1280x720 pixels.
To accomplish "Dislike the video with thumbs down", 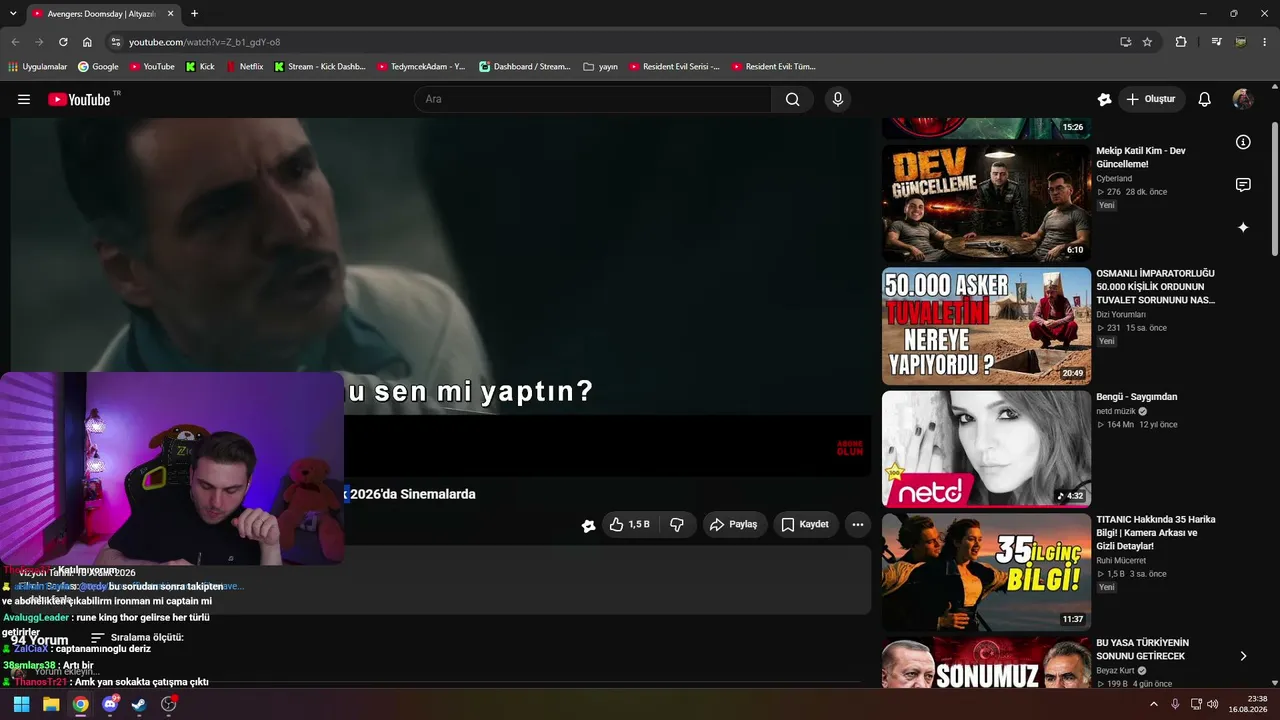I will pos(677,524).
